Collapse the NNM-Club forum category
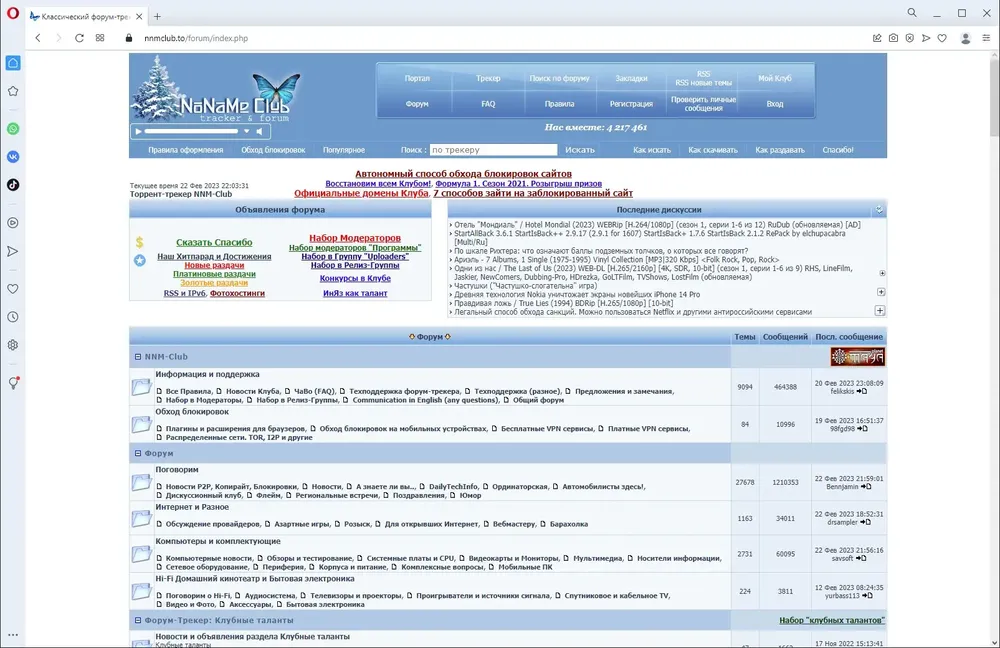The image size is (1000, 648). click(x=138, y=357)
